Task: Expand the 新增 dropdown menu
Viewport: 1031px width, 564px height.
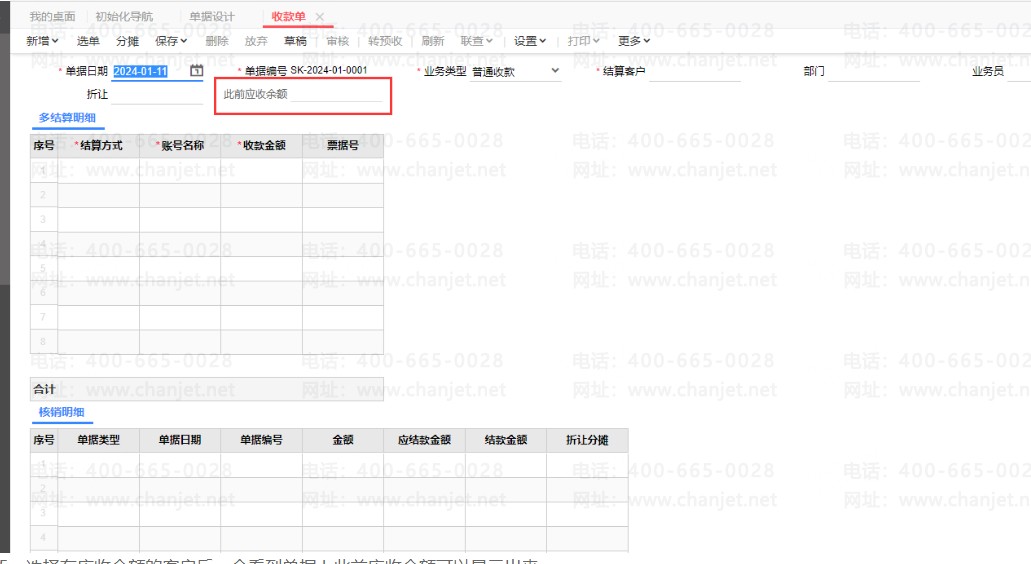Action: point(42,41)
